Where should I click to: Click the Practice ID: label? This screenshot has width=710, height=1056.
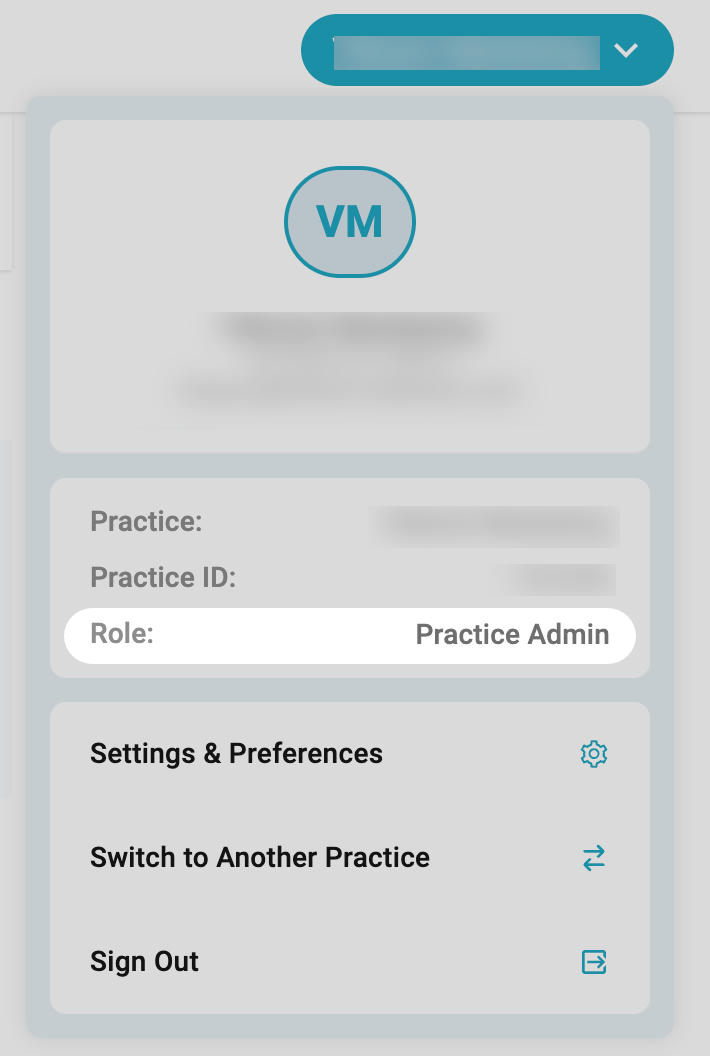[x=163, y=577]
